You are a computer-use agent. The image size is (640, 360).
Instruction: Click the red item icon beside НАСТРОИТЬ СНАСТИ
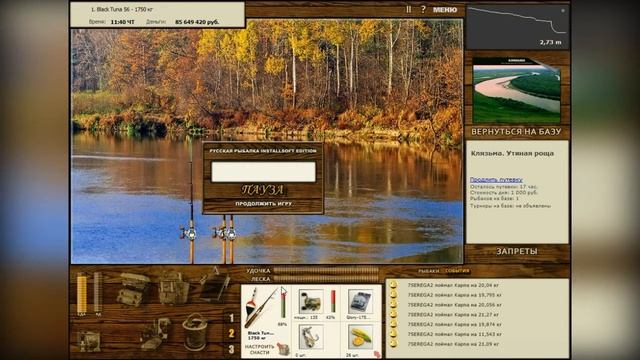click(282, 349)
